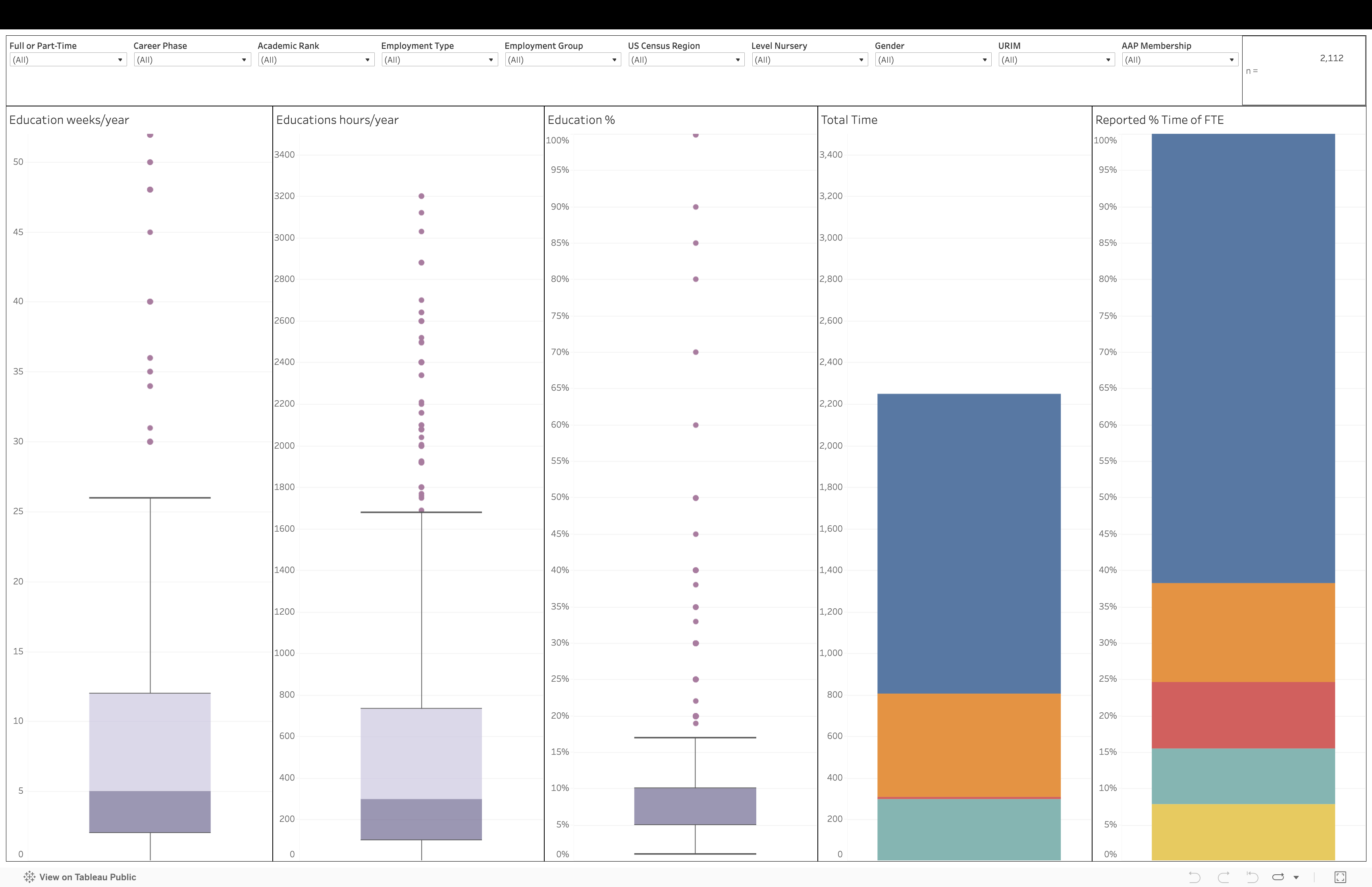This screenshot has height=887, width=1372.
Task: Open the refresh options arrow
Action: (x=1296, y=878)
